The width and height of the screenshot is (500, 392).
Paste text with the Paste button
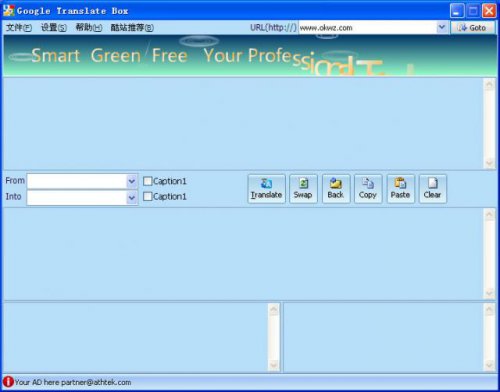point(400,189)
